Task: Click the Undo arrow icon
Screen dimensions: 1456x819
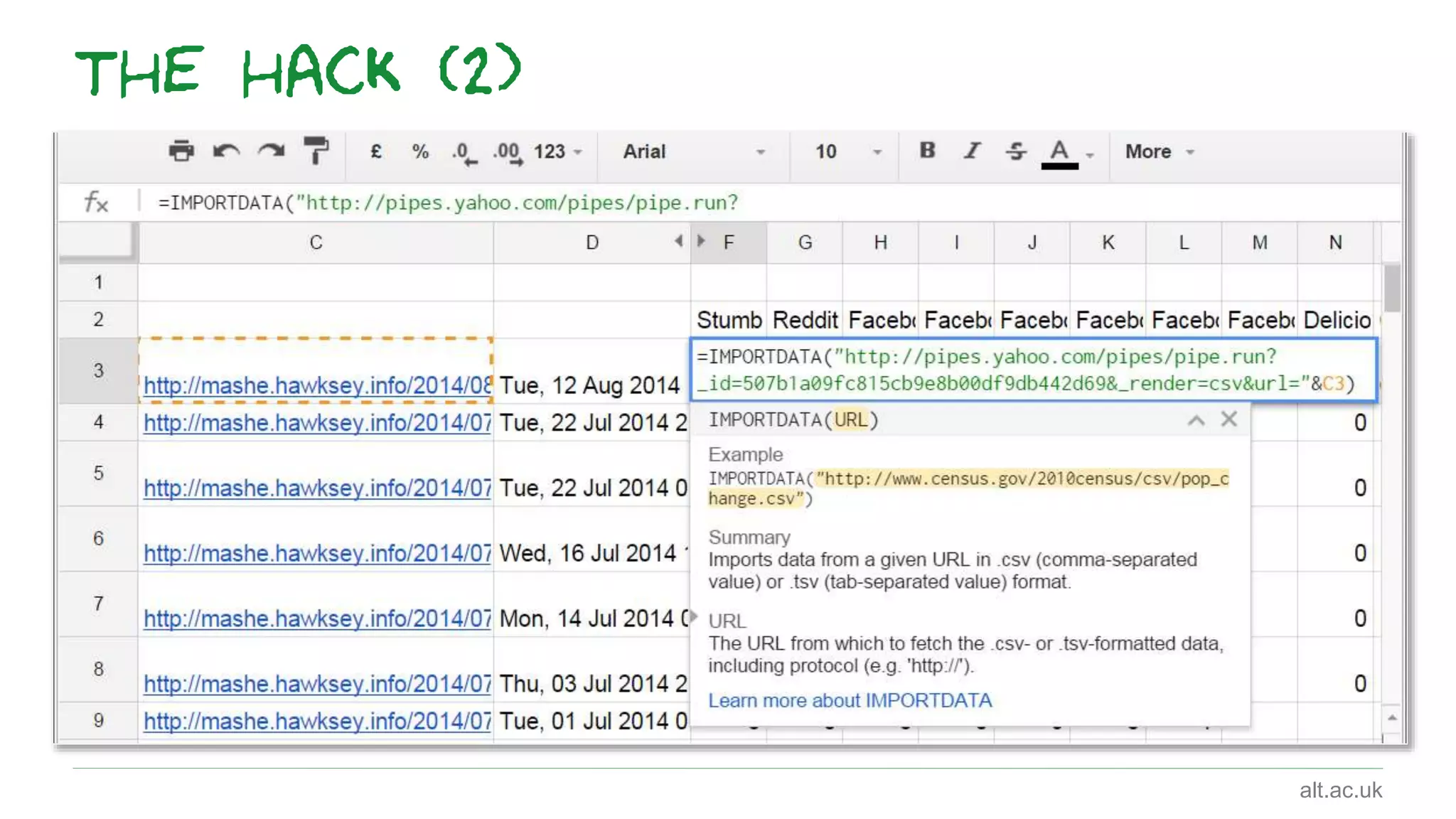Action: click(226, 151)
